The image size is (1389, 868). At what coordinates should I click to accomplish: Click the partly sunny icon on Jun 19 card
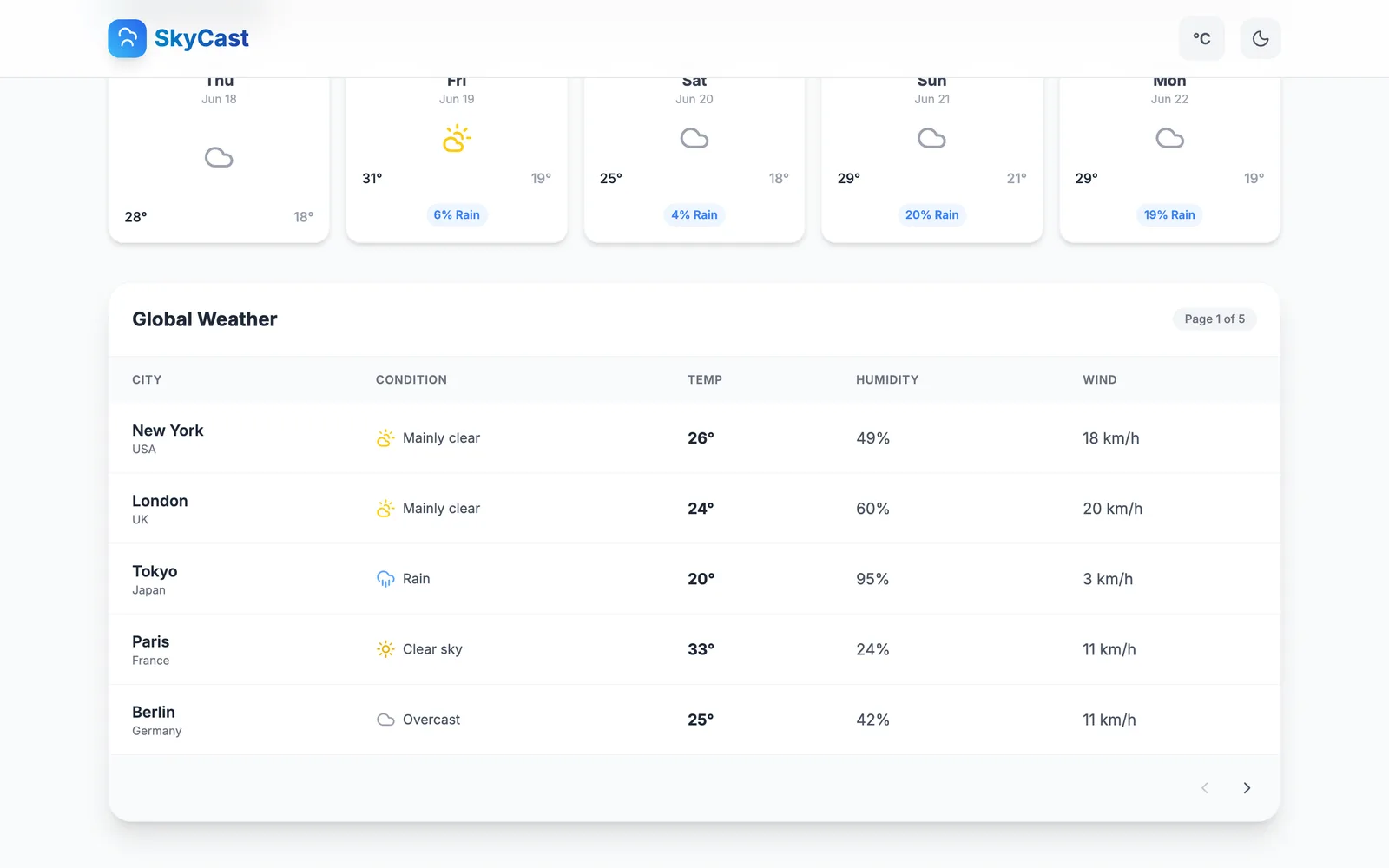coord(457,139)
